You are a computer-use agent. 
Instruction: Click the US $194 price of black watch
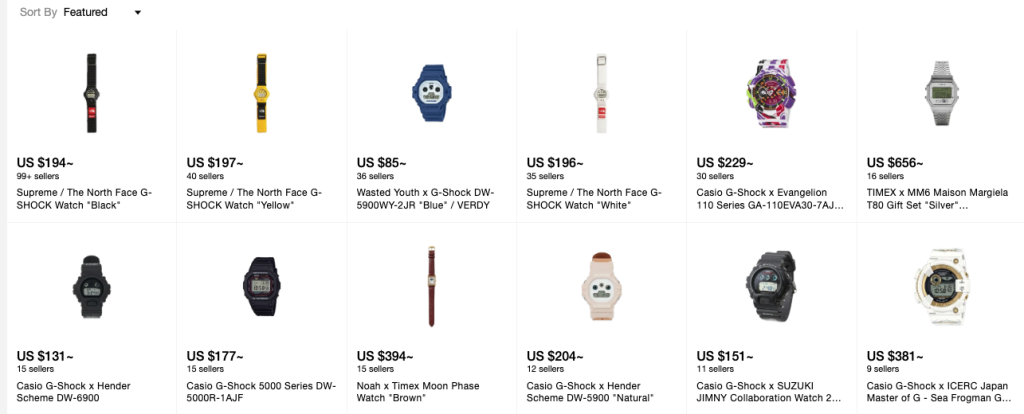pyautogui.click(x=45, y=162)
